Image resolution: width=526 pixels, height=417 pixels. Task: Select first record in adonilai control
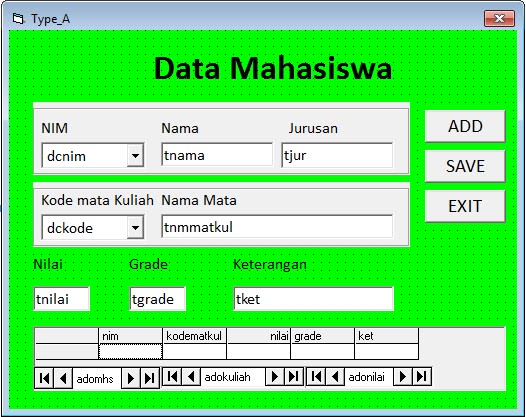point(316,376)
